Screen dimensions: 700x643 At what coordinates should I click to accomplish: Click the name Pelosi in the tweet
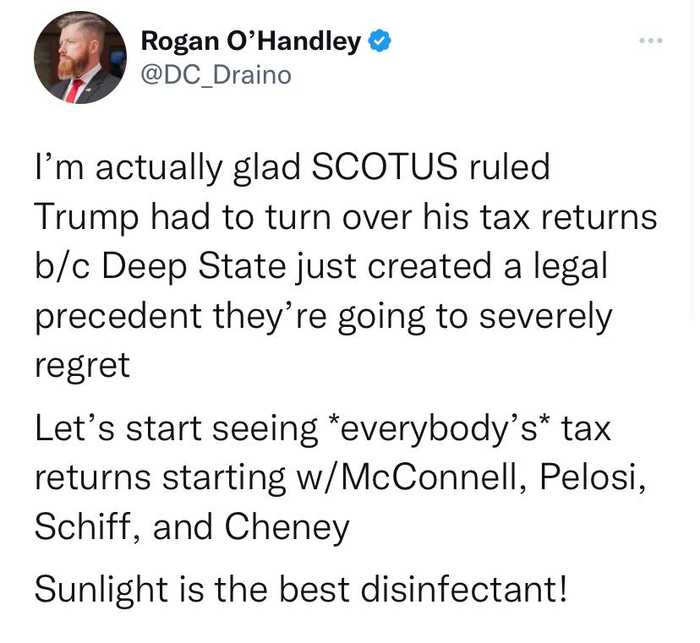(593, 477)
